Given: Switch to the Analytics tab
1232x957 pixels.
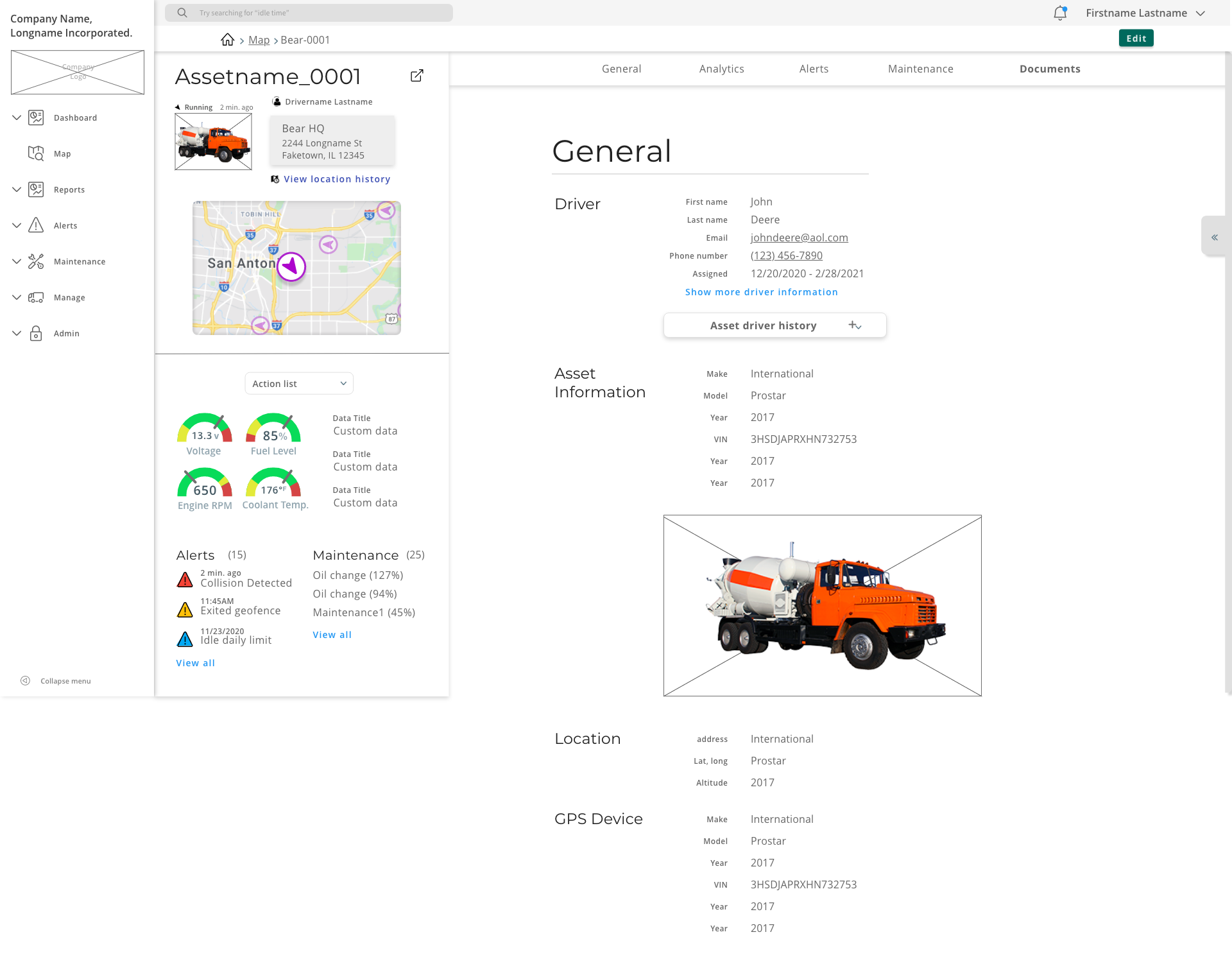Looking at the screenshot, I should [721, 69].
